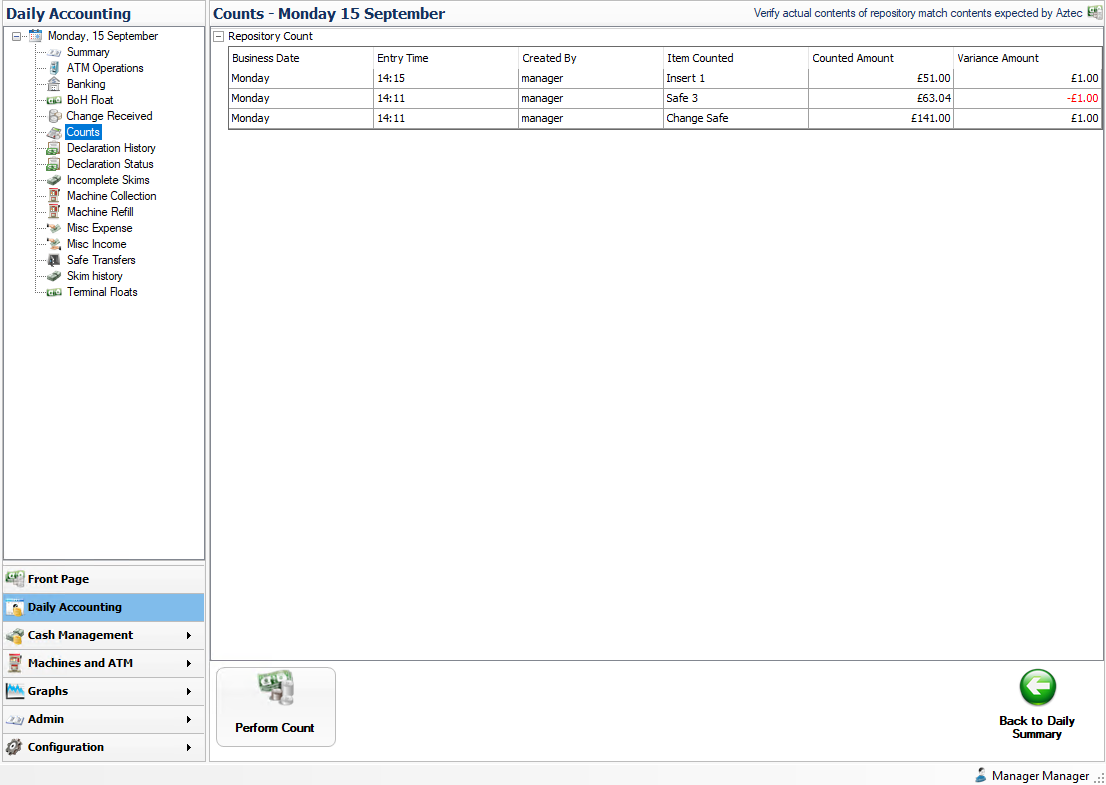
Task: Click the Safe Transfers safe icon
Action: click(x=55, y=260)
